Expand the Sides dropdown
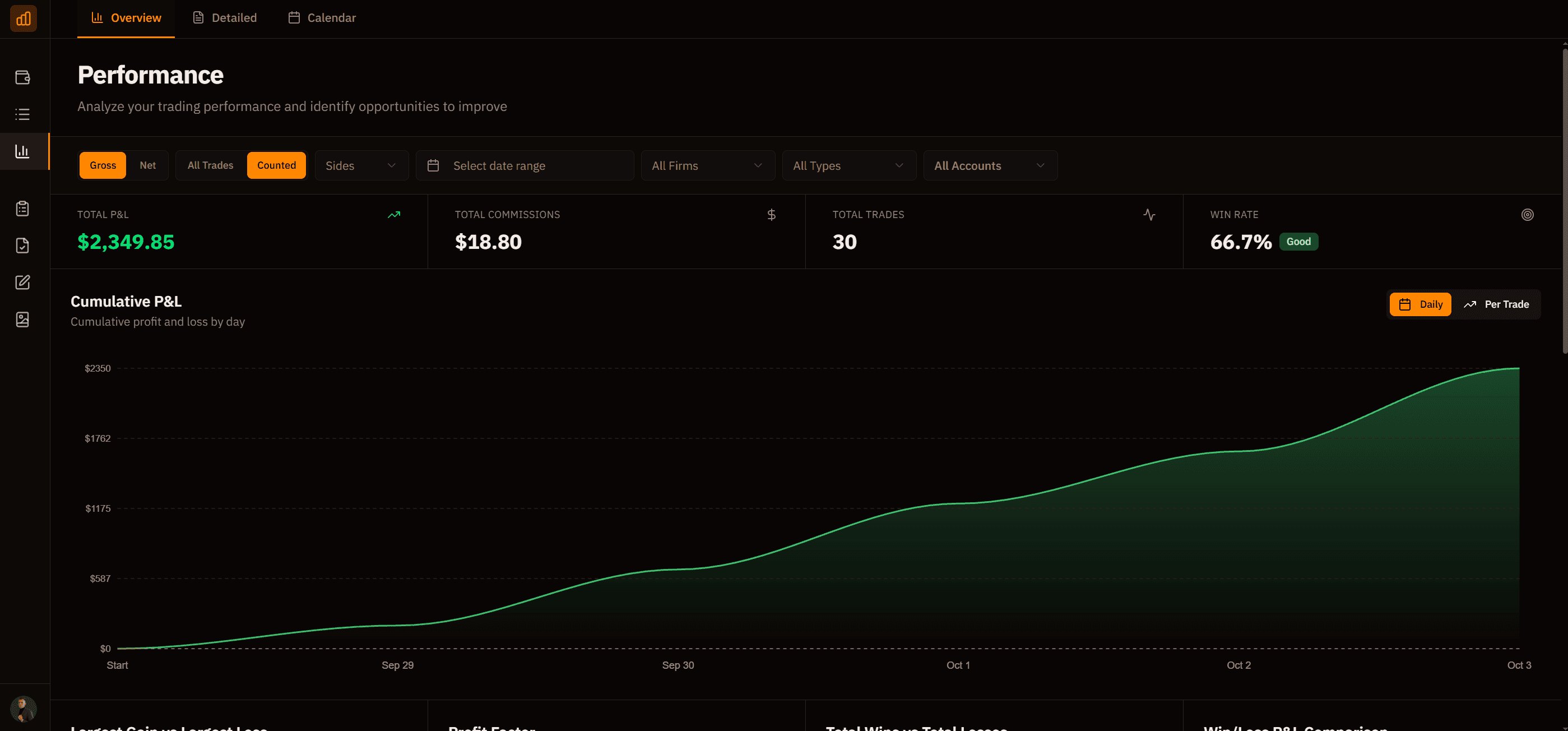The image size is (1568, 731). [x=361, y=165]
